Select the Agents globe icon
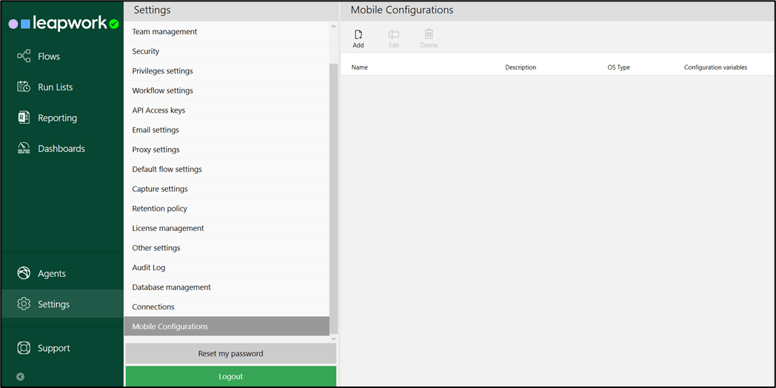Viewport: 776px width, 388px height. [23, 273]
